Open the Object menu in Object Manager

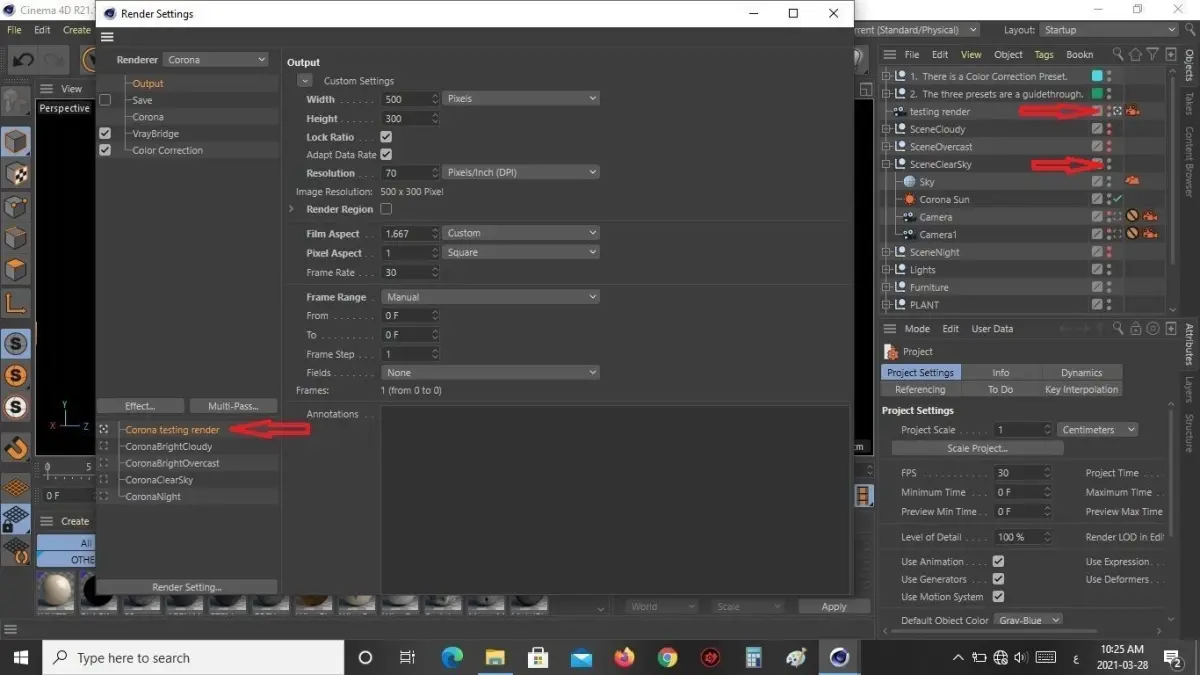(1008, 54)
